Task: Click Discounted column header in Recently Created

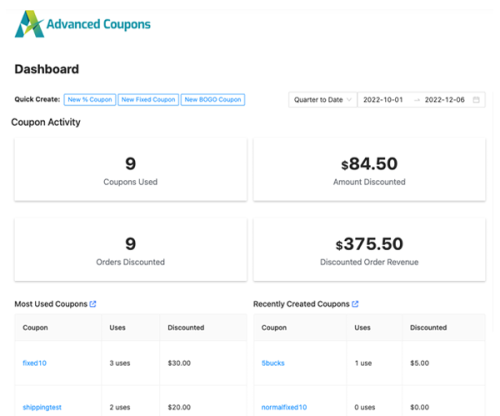Action: pyautogui.click(x=428, y=328)
